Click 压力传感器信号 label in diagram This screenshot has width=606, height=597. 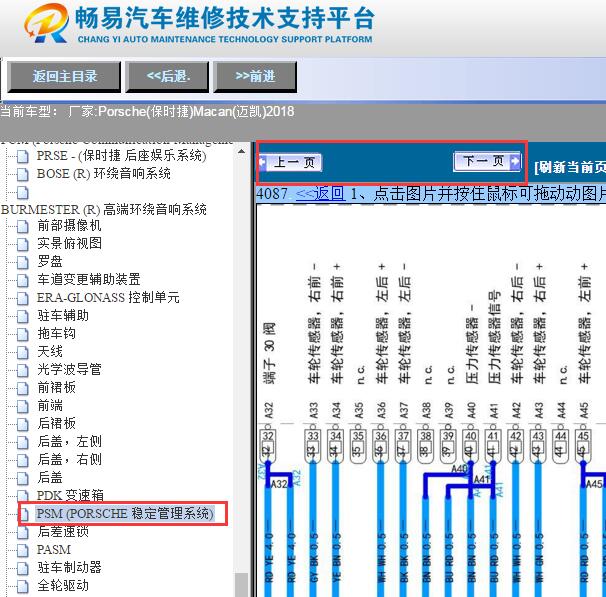(x=494, y=337)
